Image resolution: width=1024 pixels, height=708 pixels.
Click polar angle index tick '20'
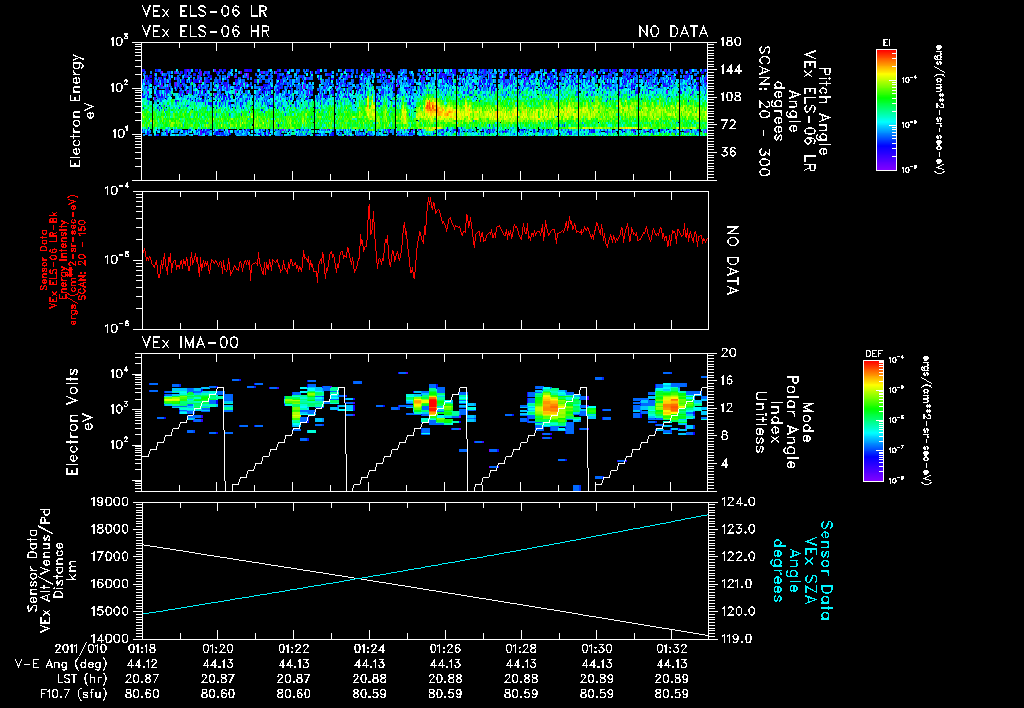point(728,353)
